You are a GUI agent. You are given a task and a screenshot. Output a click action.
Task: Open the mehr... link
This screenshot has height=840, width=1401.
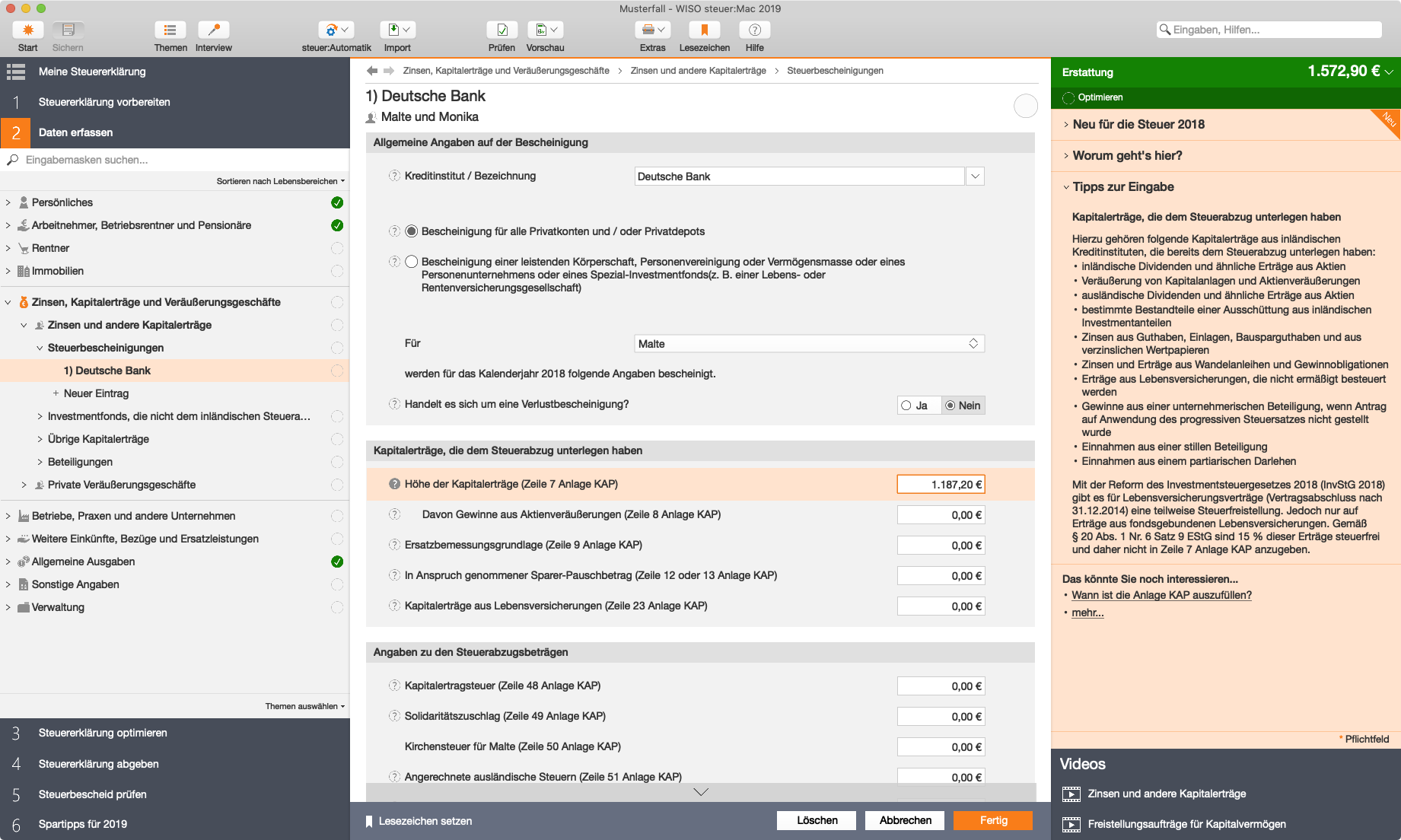point(1087,612)
